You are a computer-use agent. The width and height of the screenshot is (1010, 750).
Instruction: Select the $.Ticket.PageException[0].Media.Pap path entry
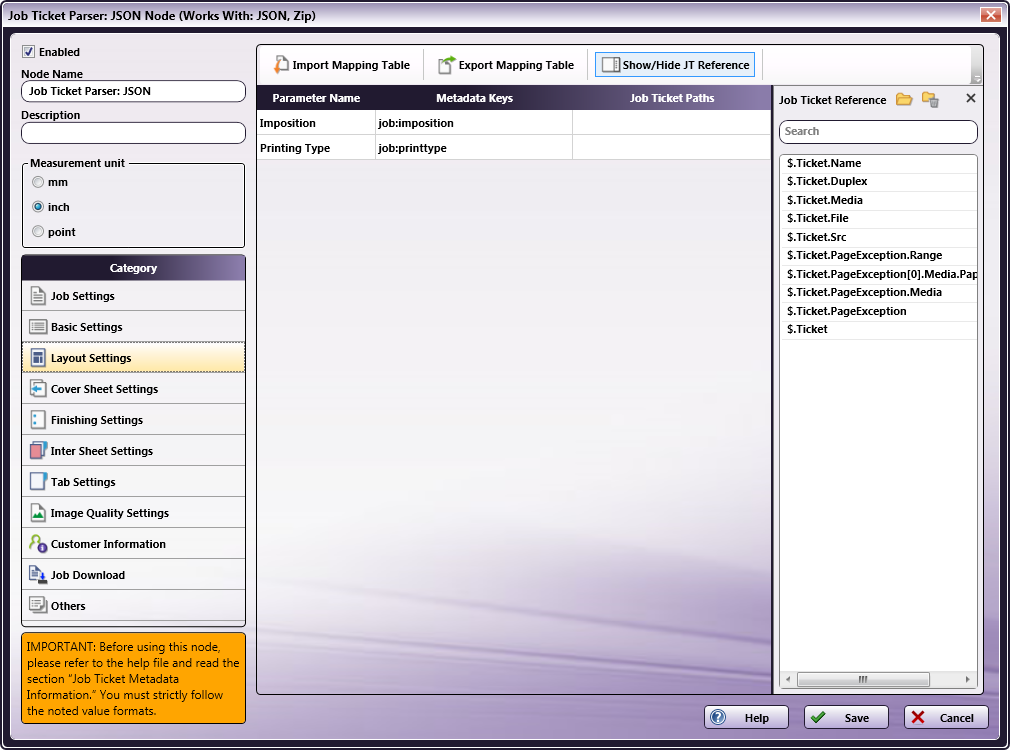pyautogui.click(x=878, y=274)
